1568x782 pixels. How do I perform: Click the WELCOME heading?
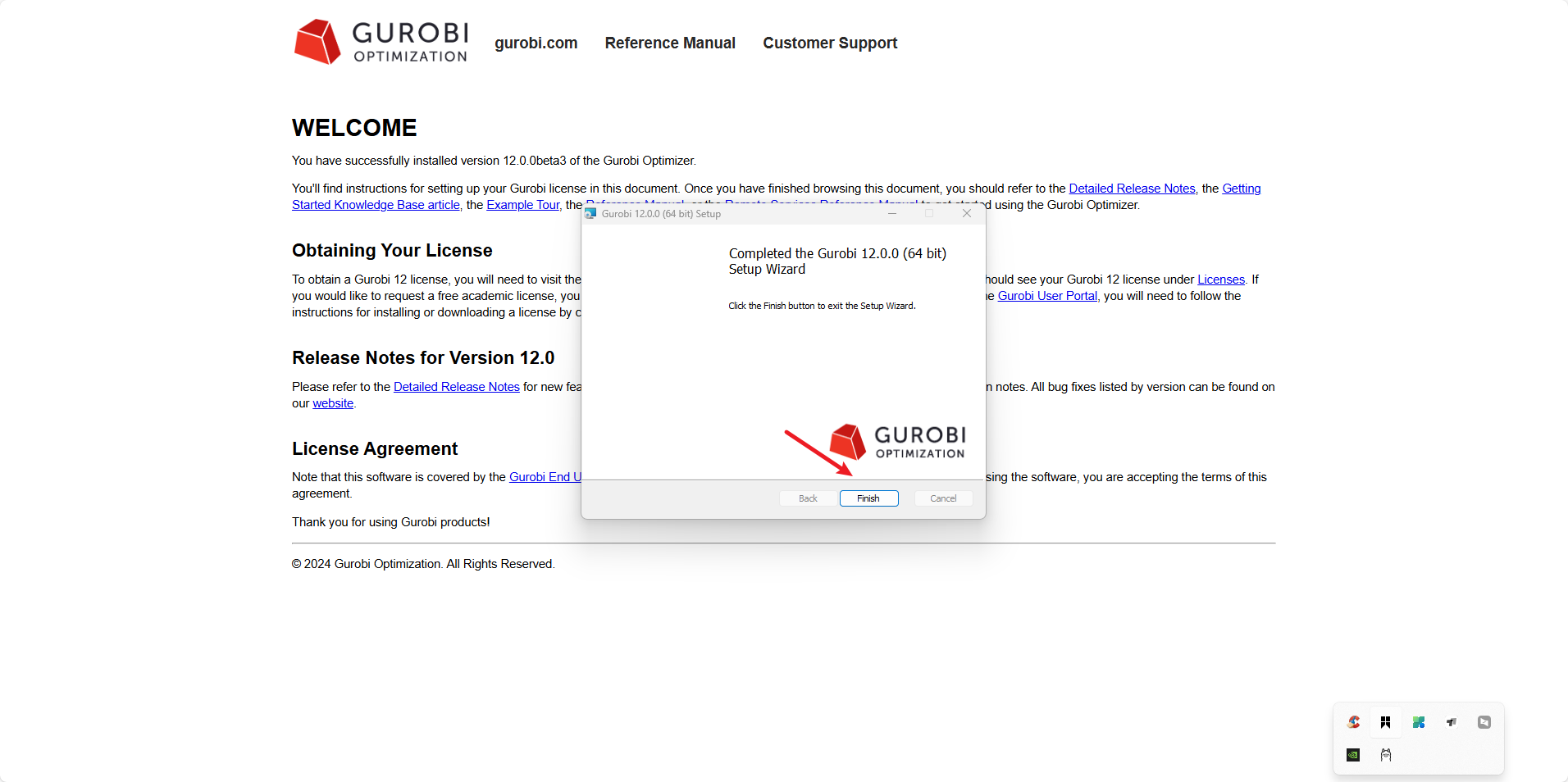tap(354, 128)
